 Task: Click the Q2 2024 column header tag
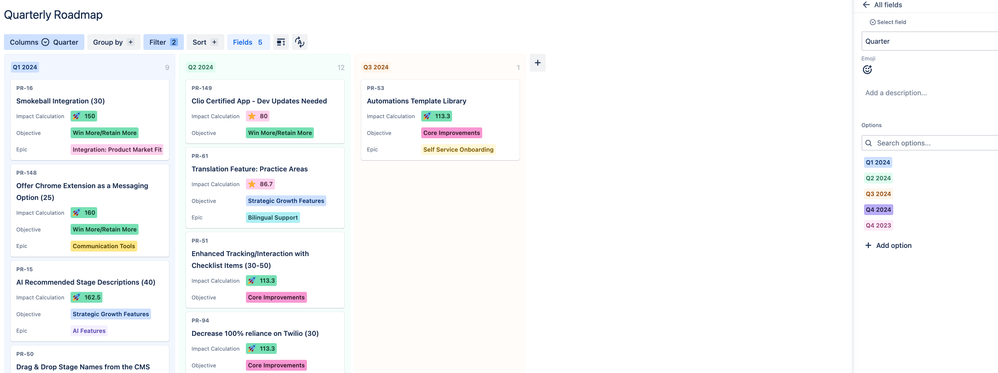(x=200, y=67)
